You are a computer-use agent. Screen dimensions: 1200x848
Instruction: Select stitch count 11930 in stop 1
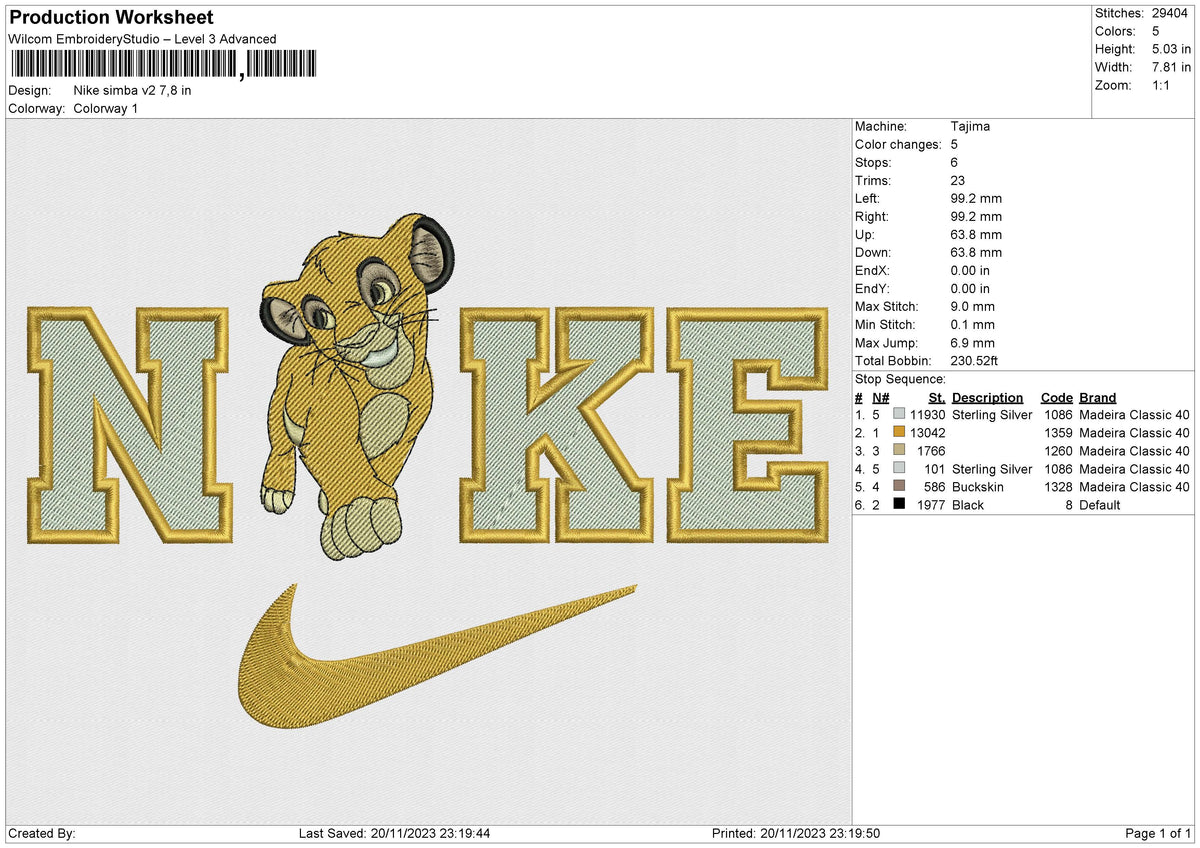pos(928,415)
